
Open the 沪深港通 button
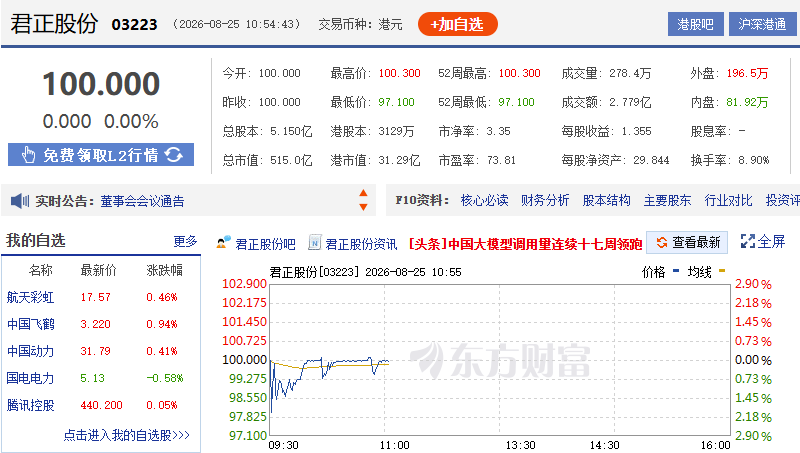click(762, 24)
